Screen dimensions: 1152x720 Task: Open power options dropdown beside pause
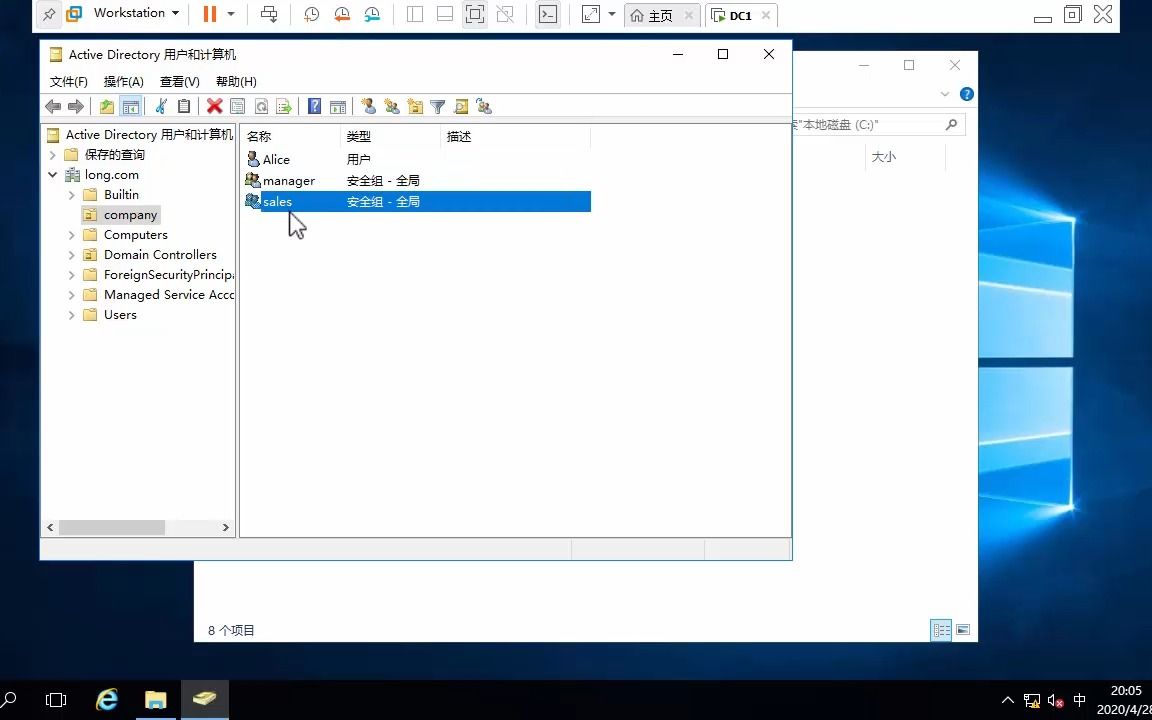click(x=231, y=13)
